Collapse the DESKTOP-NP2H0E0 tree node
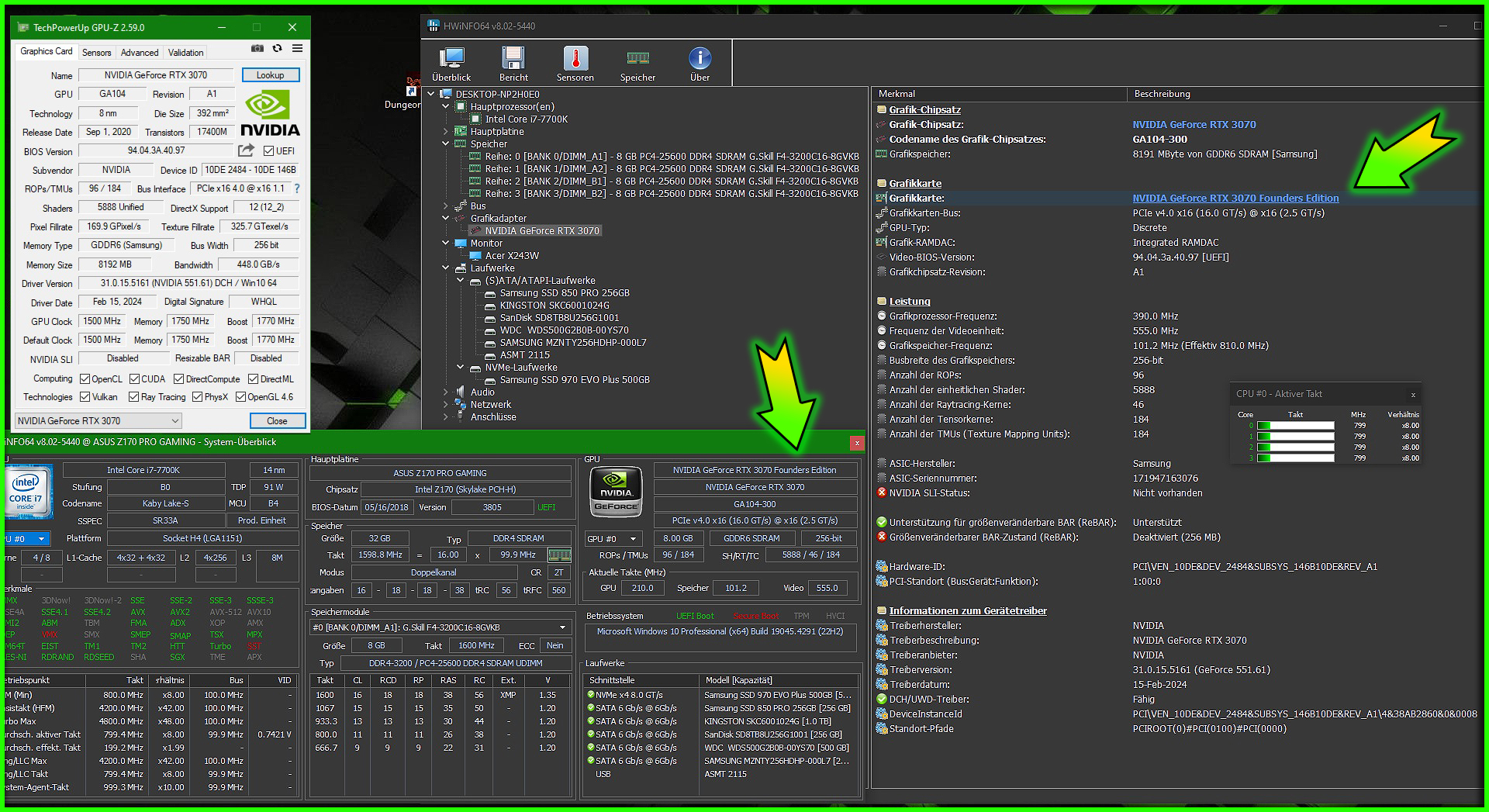The height and width of the screenshot is (812, 1489). coord(431,94)
